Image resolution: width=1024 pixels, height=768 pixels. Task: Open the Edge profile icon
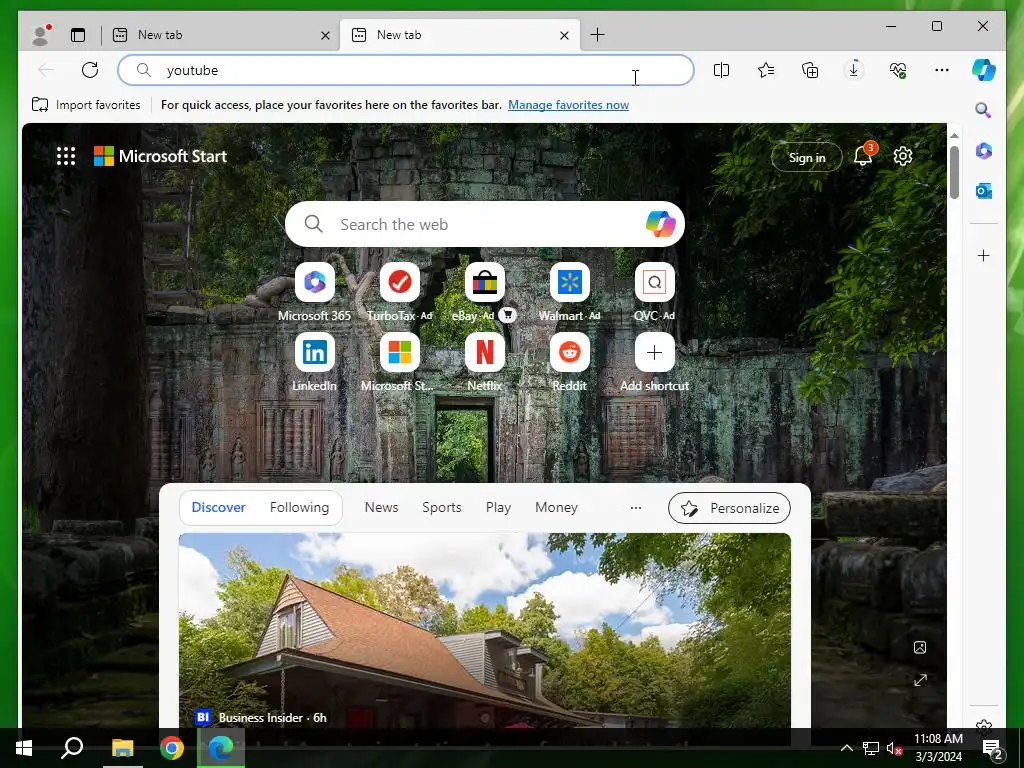pyautogui.click(x=41, y=35)
